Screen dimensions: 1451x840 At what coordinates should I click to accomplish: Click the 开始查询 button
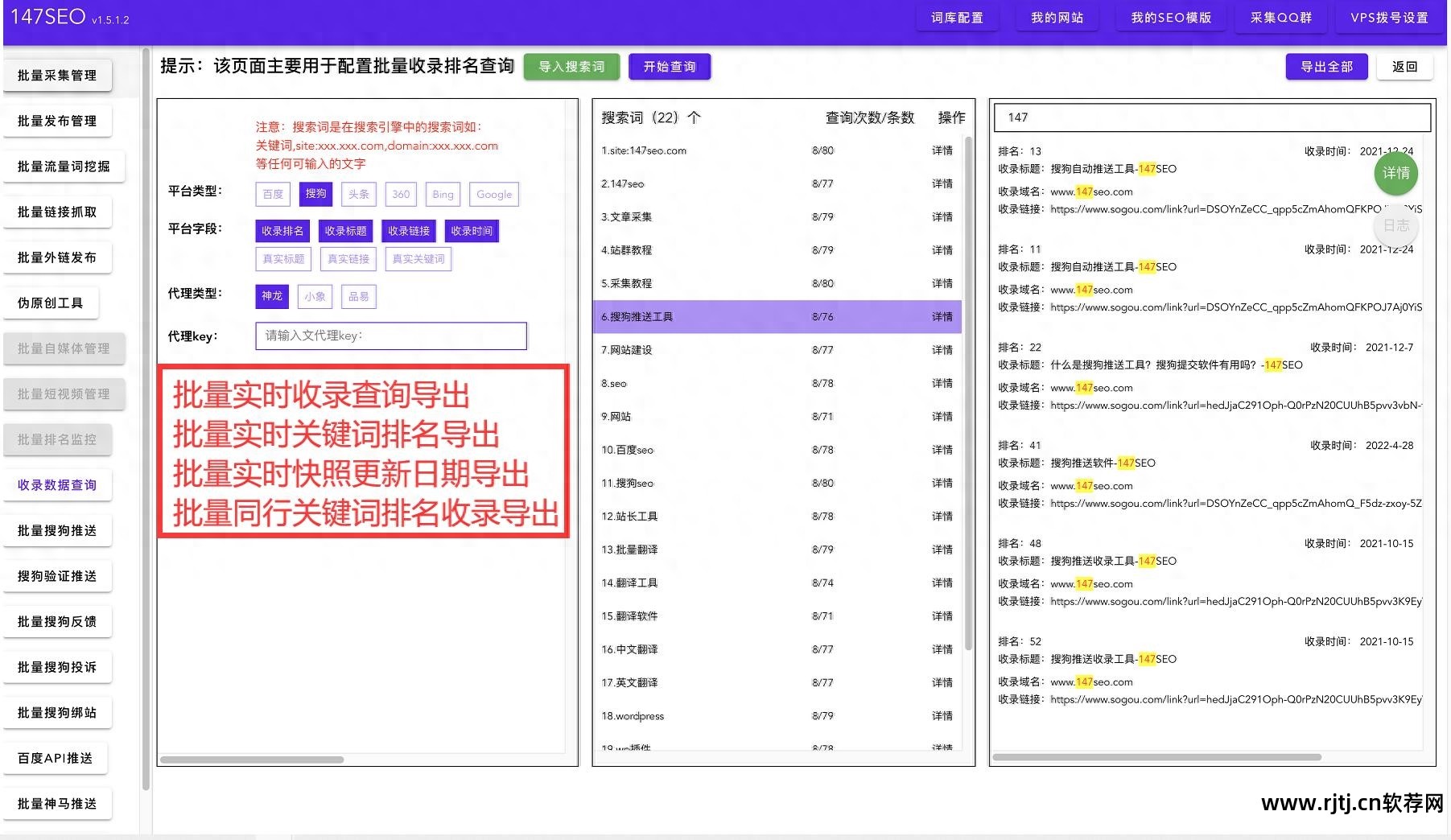tap(670, 67)
